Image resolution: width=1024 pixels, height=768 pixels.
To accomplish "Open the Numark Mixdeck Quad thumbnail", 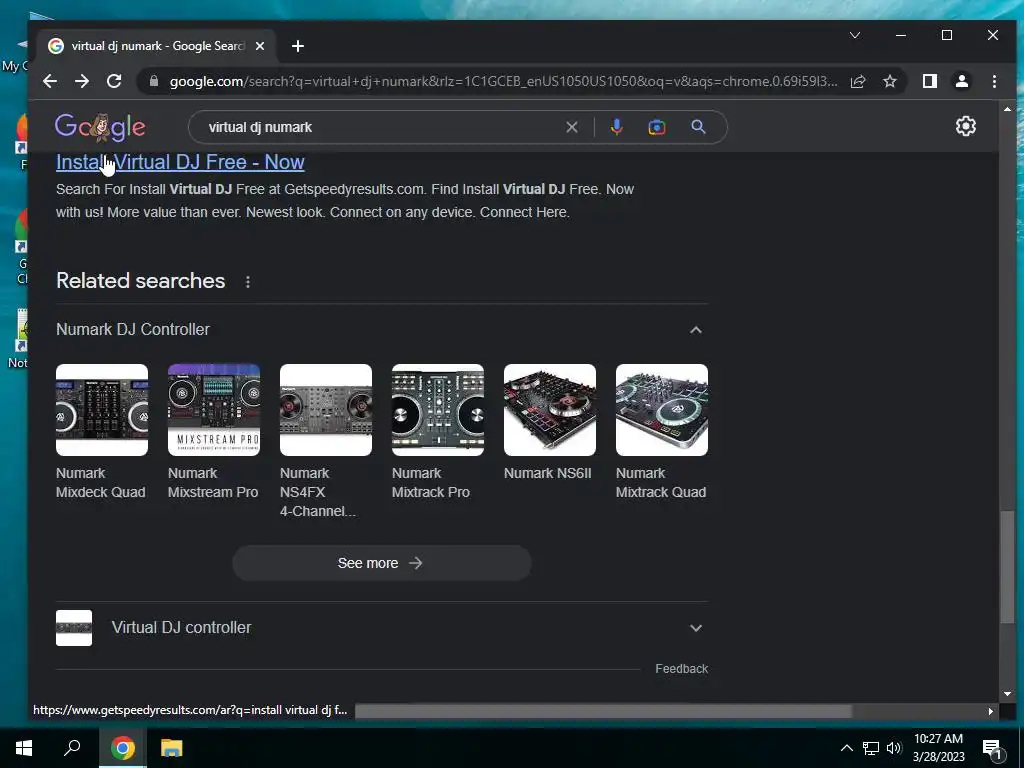I will coord(102,409).
